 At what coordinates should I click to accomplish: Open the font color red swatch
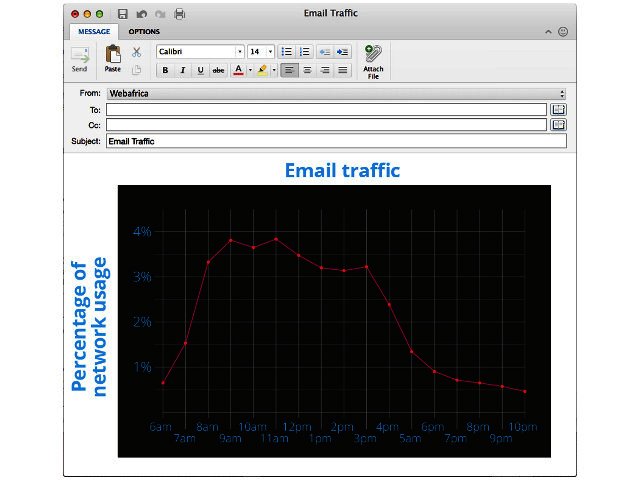[x=238, y=70]
